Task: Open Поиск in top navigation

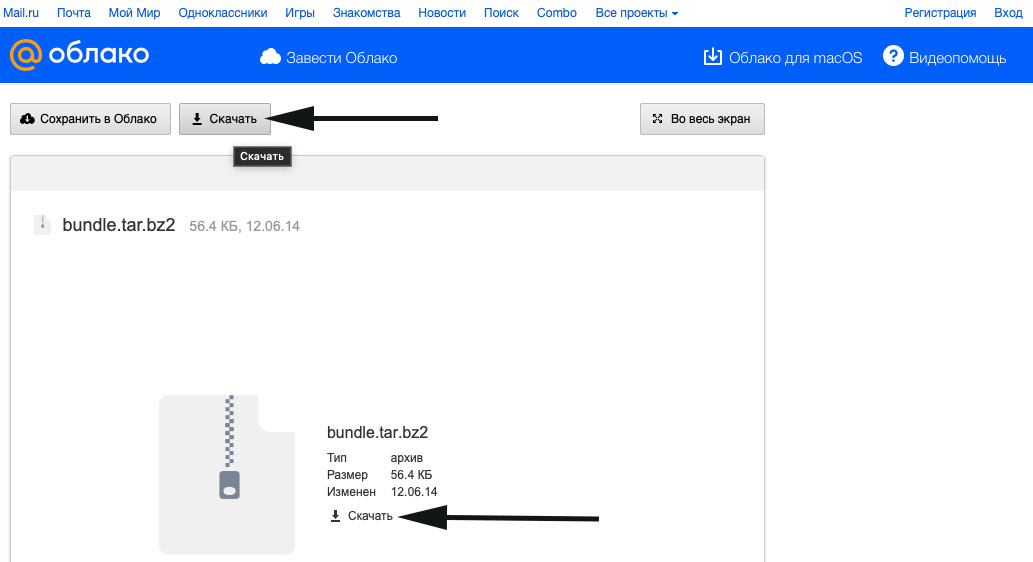Action: (501, 13)
